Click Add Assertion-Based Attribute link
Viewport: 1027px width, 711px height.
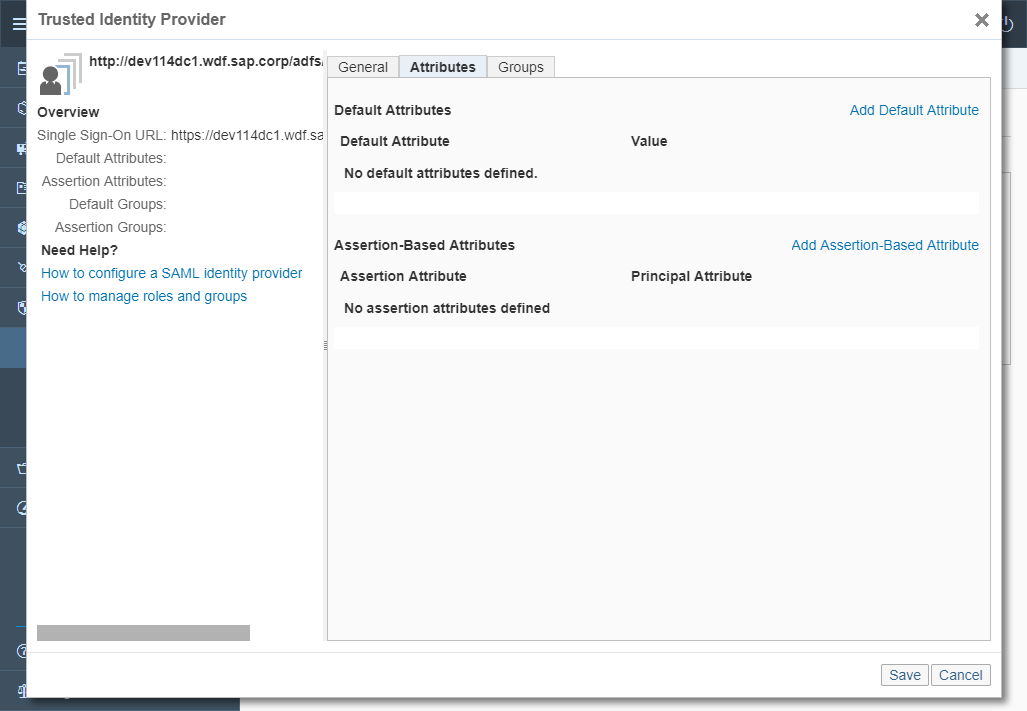tap(884, 245)
